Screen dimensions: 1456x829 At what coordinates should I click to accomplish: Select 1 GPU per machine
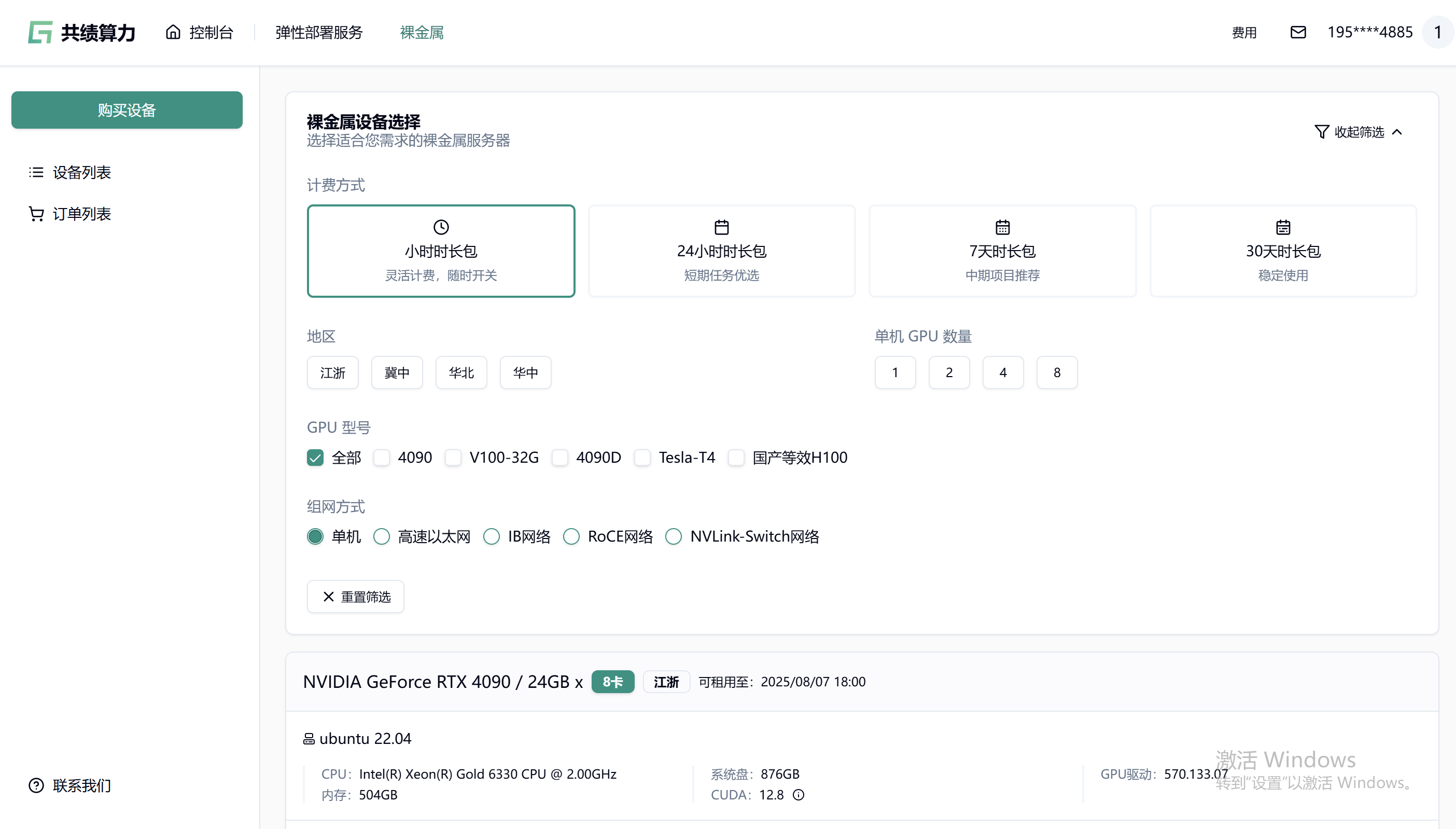pos(895,372)
